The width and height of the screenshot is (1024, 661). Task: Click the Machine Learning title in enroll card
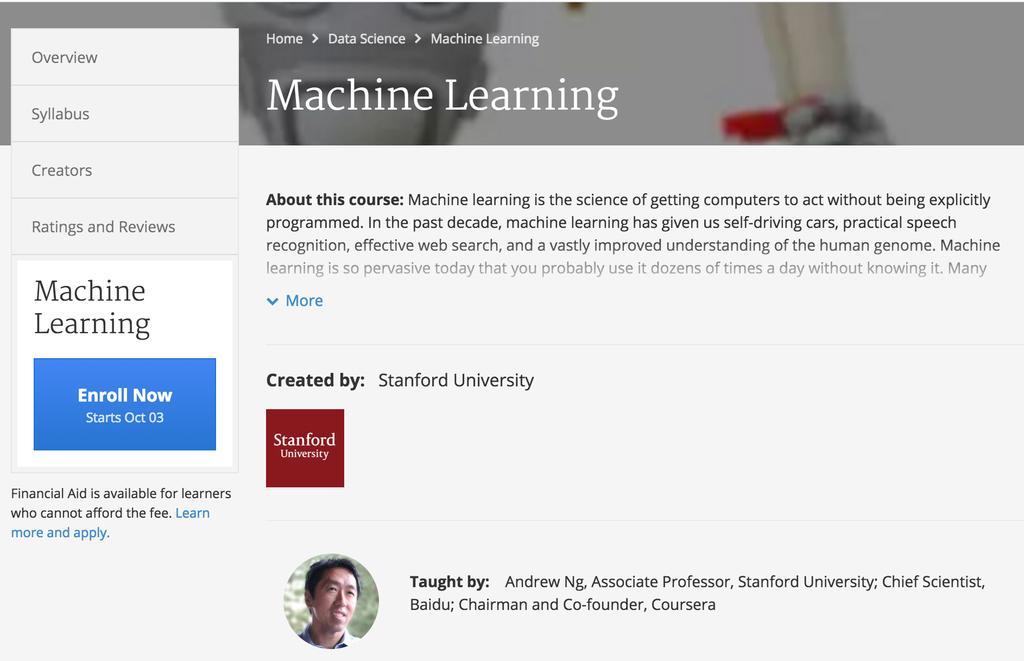92,307
